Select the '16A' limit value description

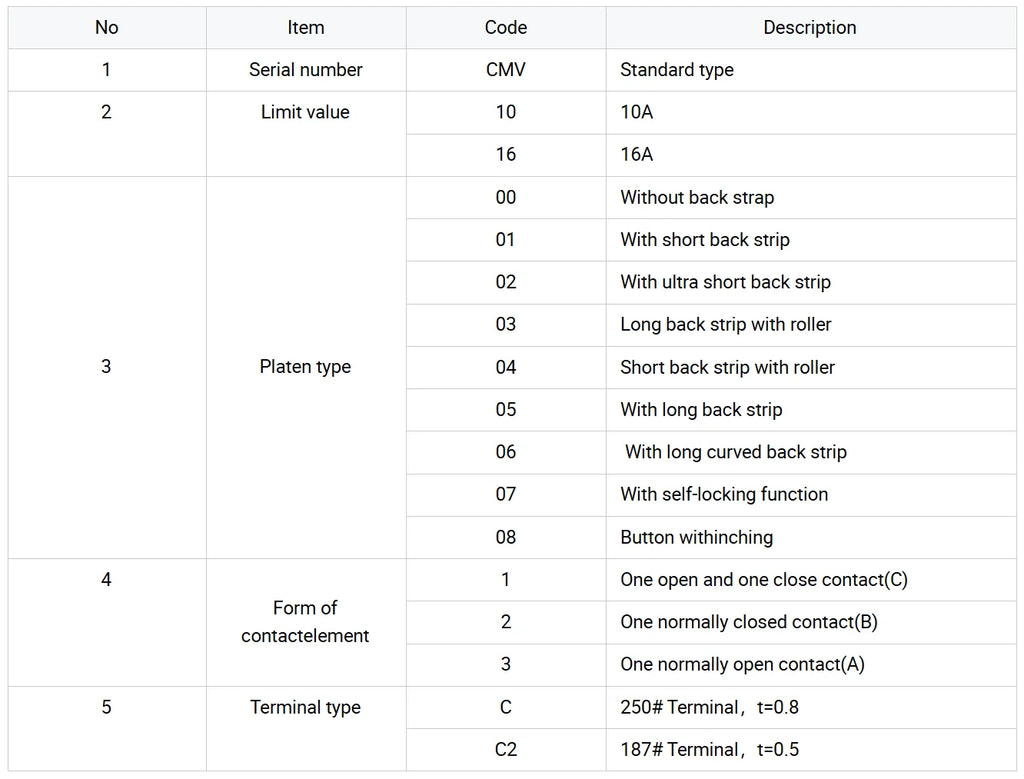637,154
